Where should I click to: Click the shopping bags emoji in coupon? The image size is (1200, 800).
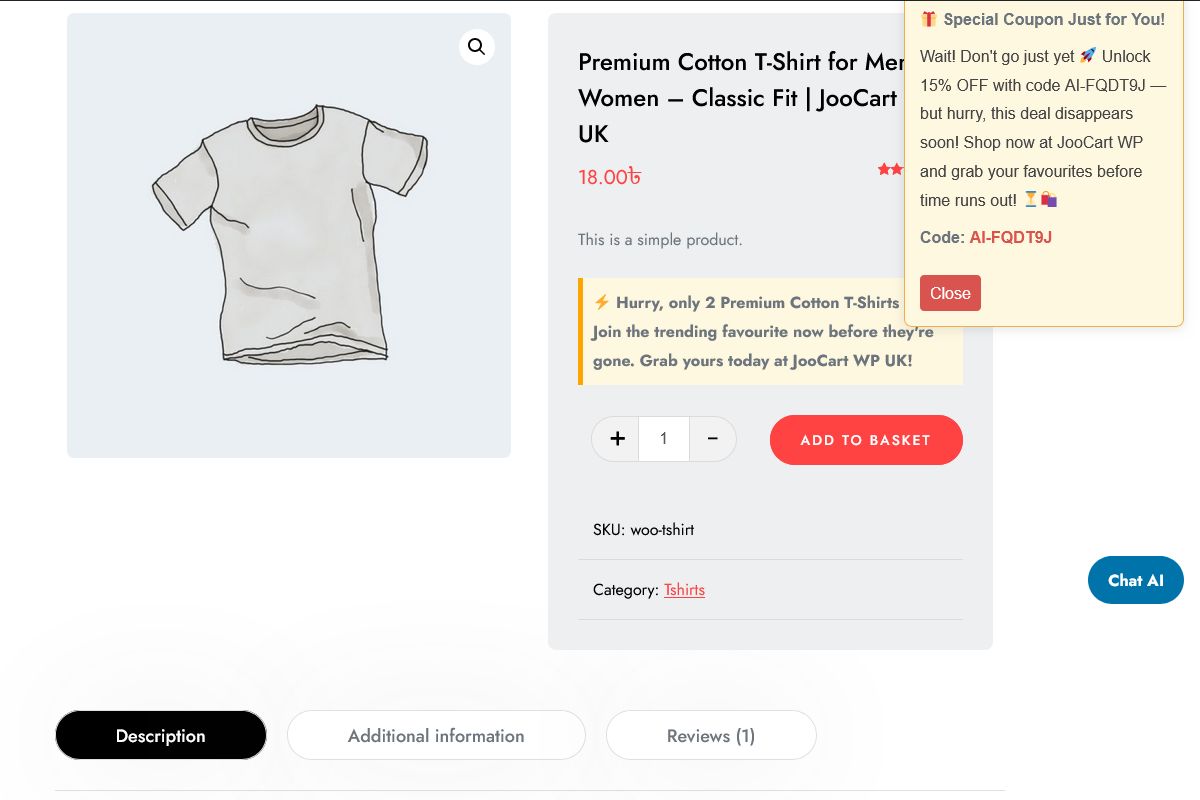tap(1049, 200)
